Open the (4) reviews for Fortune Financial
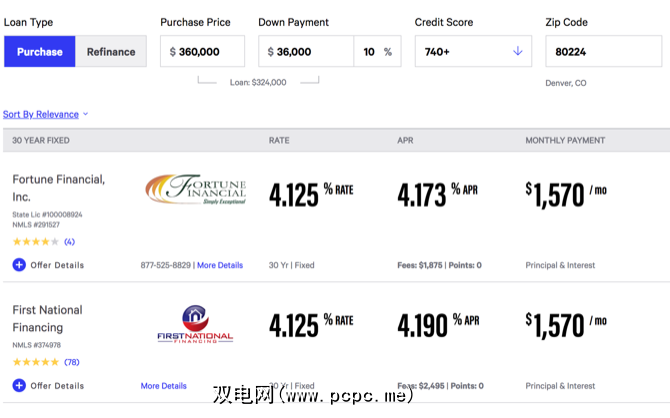This screenshot has height=418, width=670. pyautogui.click(x=69, y=241)
